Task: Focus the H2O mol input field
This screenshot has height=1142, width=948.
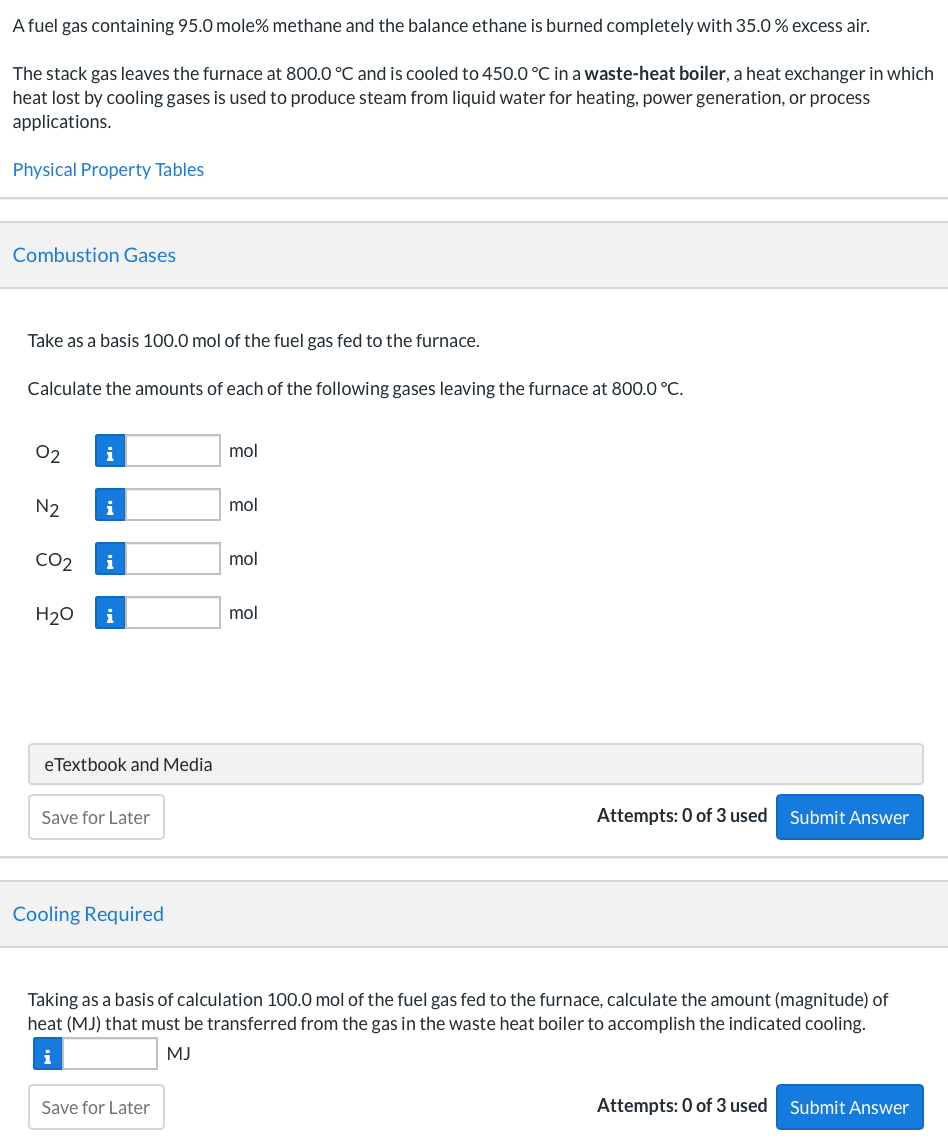Action: click(x=173, y=613)
